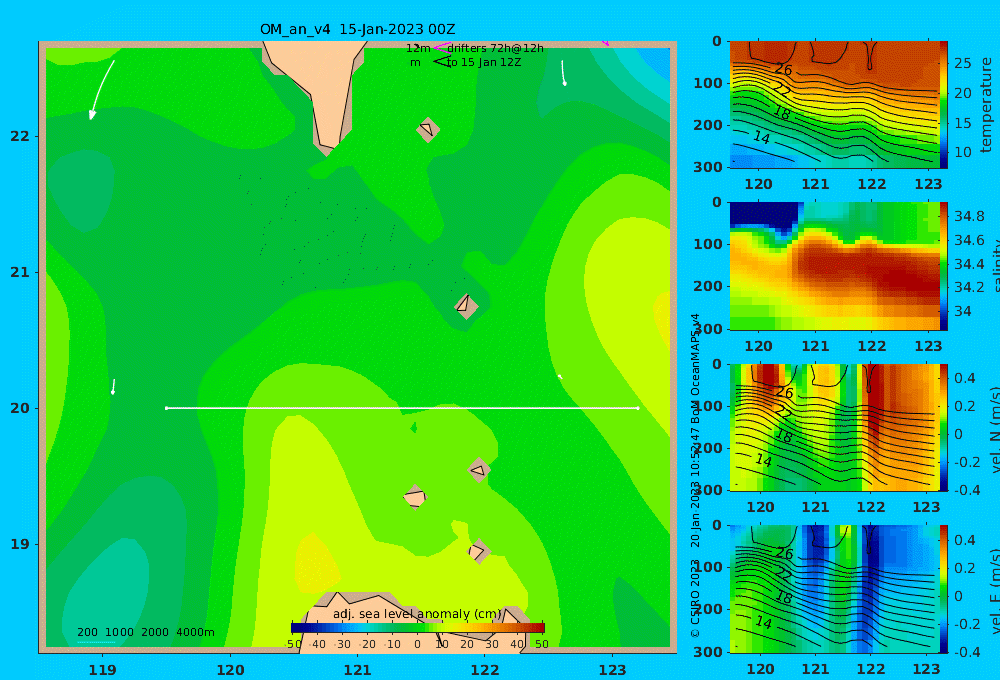
Task: Open the vel. E section panel
Action: (835, 589)
